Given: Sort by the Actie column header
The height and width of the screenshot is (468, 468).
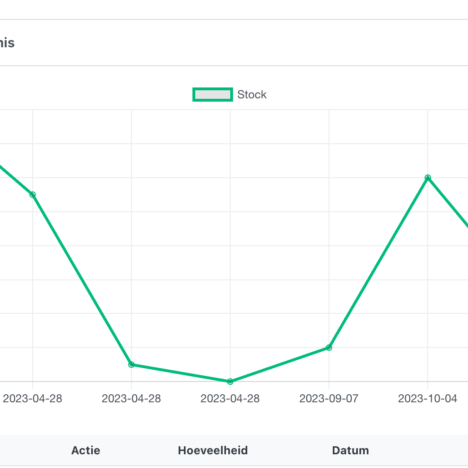Looking at the screenshot, I should coord(86,450).
